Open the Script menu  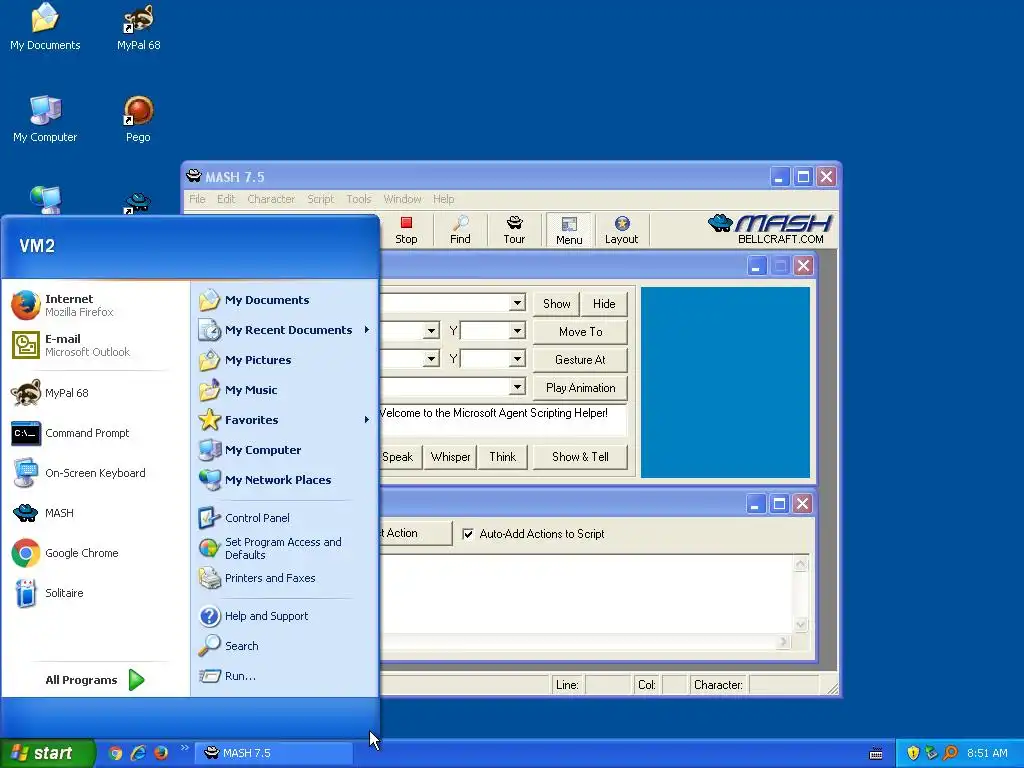point(321,199)
